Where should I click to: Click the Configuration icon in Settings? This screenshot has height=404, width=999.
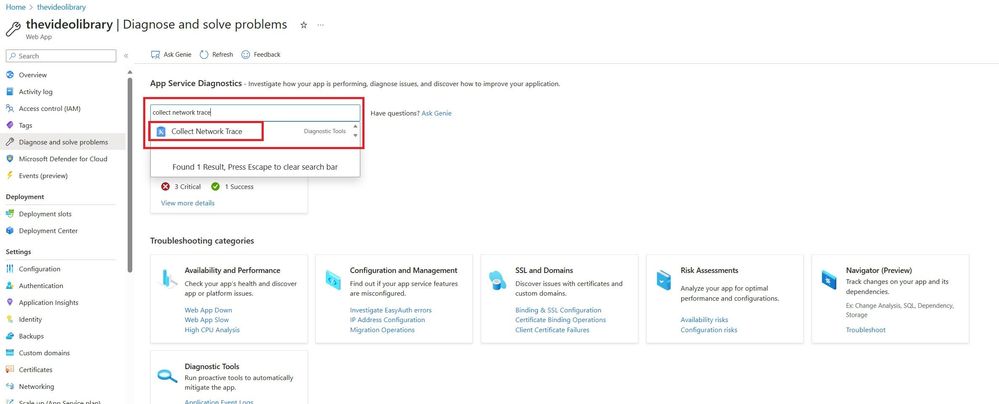pyautogui.click(x=10, y=269)
